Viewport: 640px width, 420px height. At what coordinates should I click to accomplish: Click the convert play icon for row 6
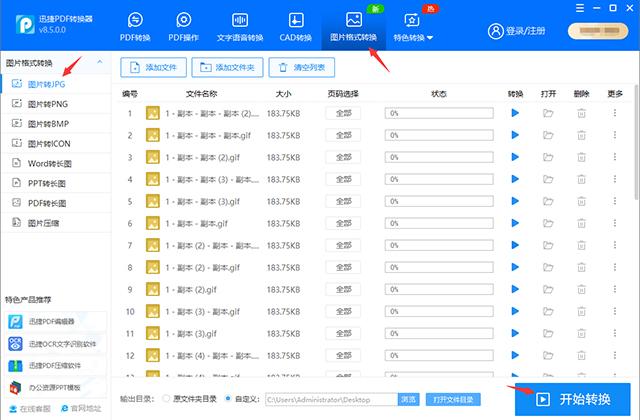515,223
